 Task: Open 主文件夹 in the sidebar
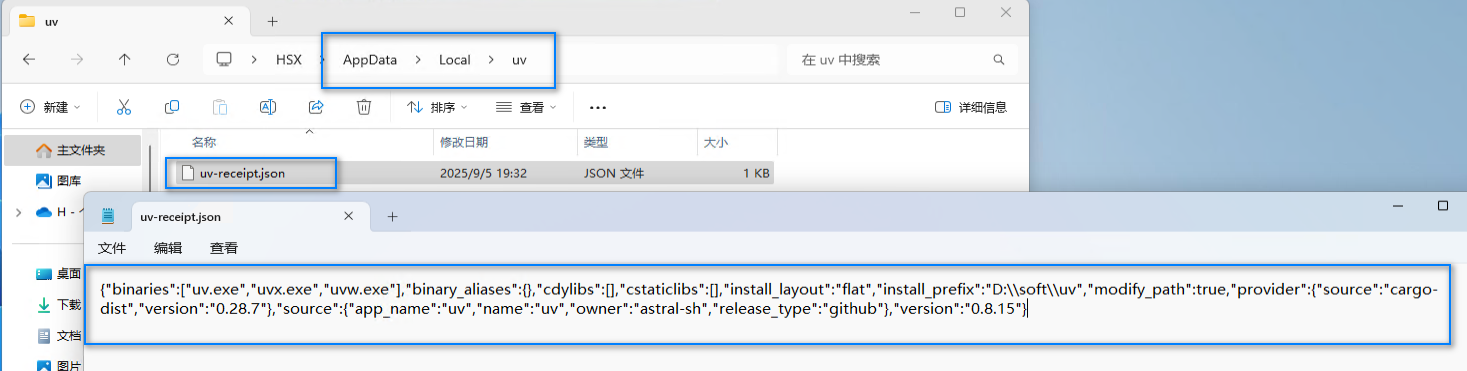click(72, 151)
